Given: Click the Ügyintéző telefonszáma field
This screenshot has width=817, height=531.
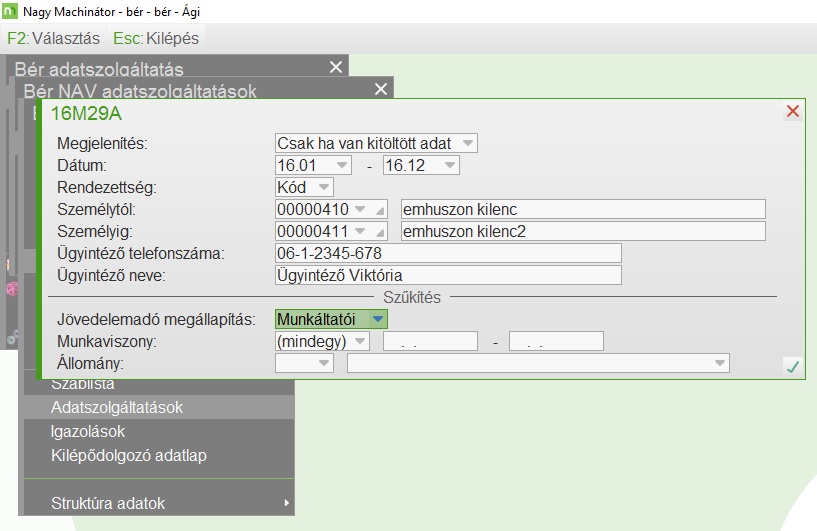Looking at the screenshot, I should 448,253.
